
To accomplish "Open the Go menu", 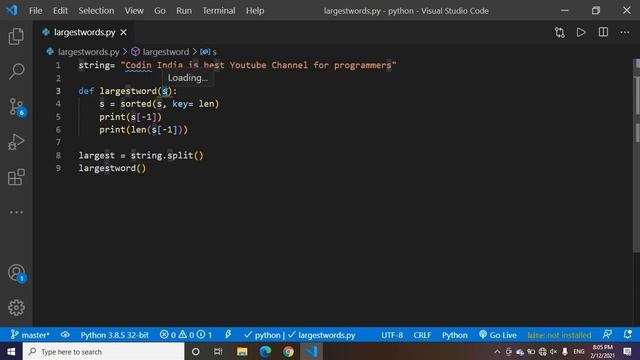I will (160, 11).
